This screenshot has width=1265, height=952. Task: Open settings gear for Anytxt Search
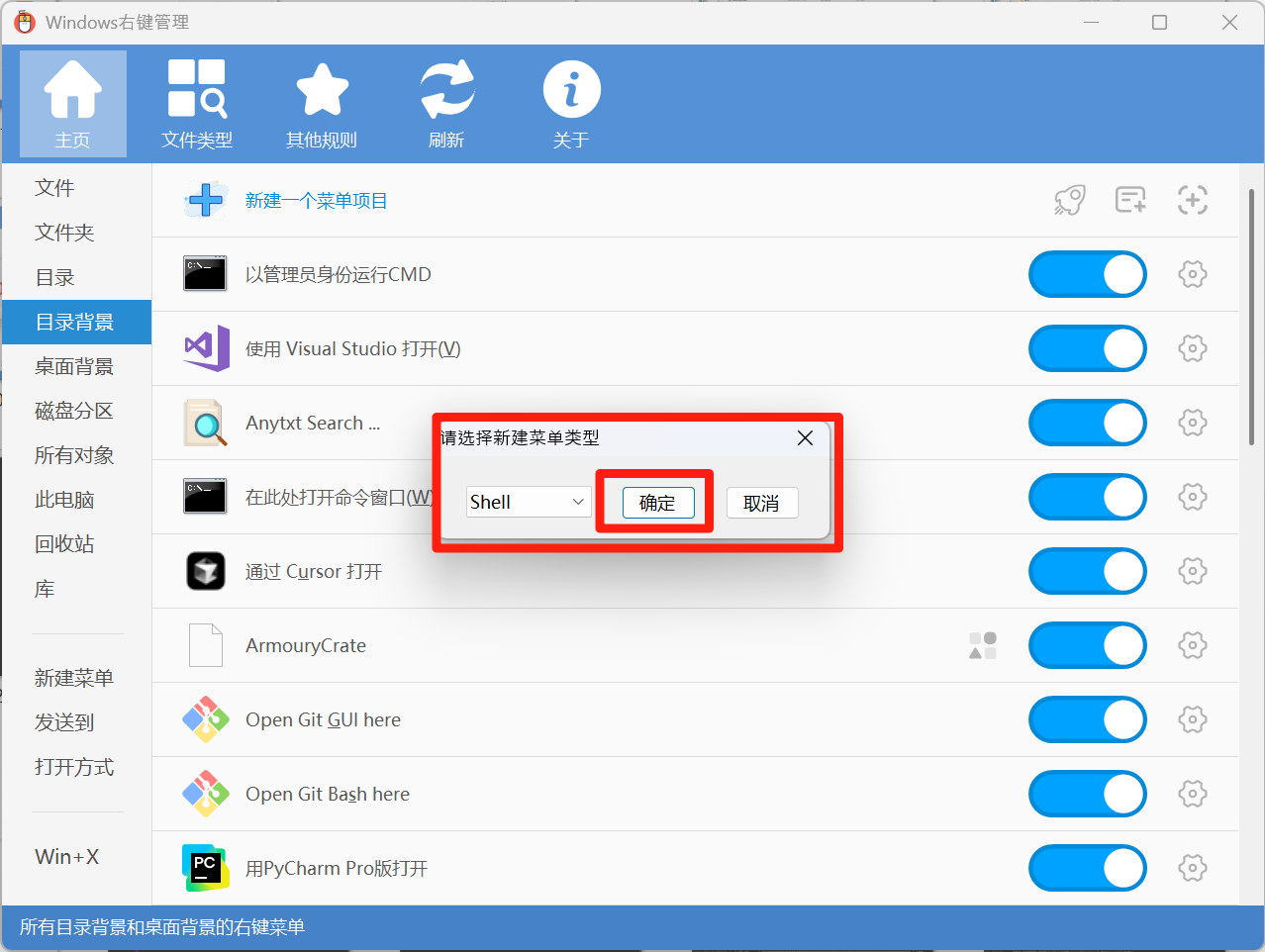pyautogui.click(x=1193, y=423)
